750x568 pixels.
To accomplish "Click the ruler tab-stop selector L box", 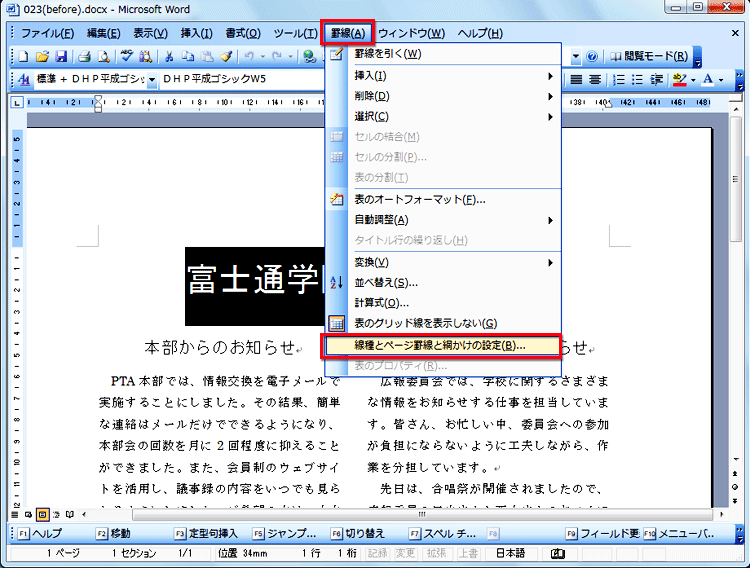I will point(17,102).
